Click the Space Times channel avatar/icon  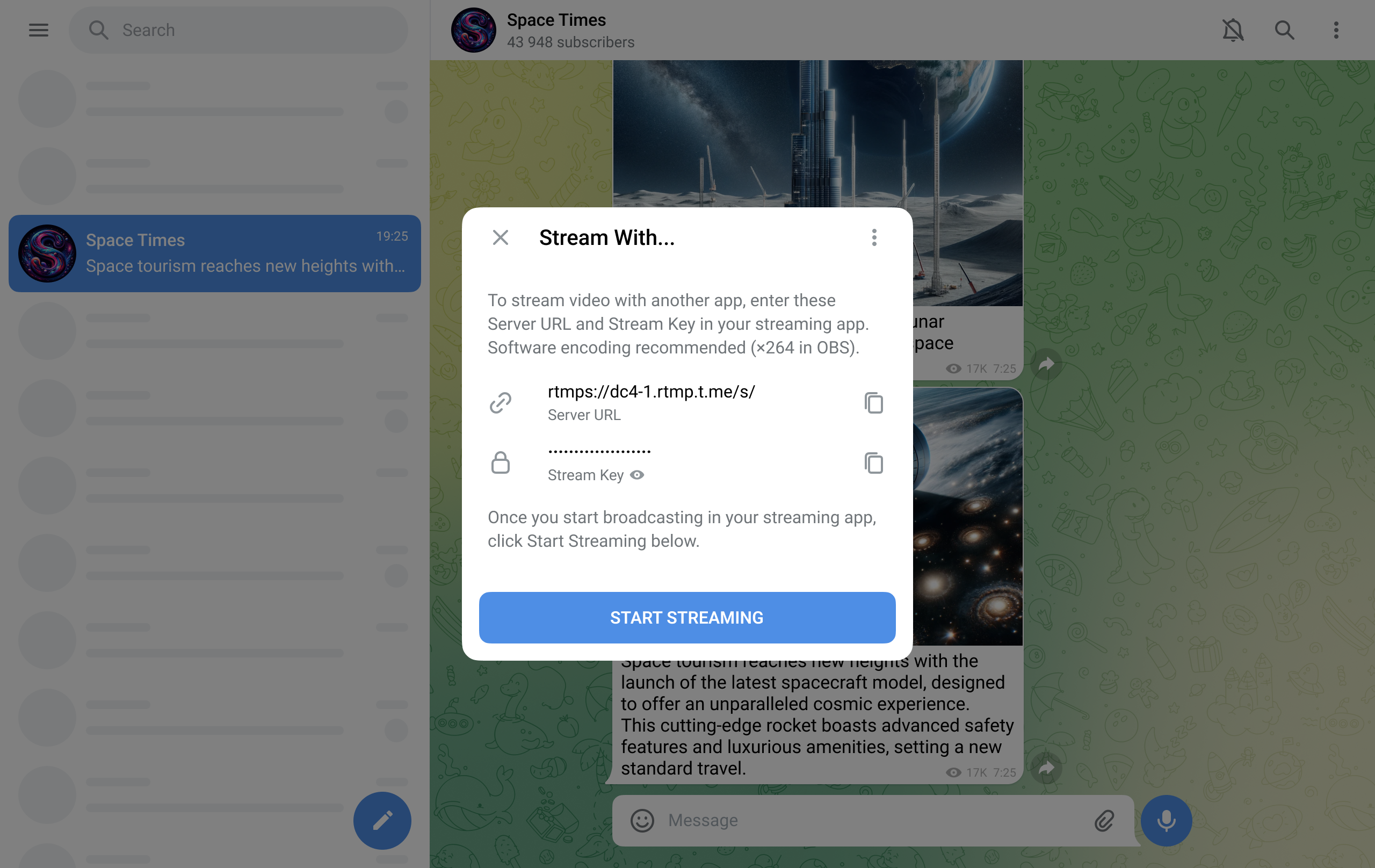tap(471, 30)
